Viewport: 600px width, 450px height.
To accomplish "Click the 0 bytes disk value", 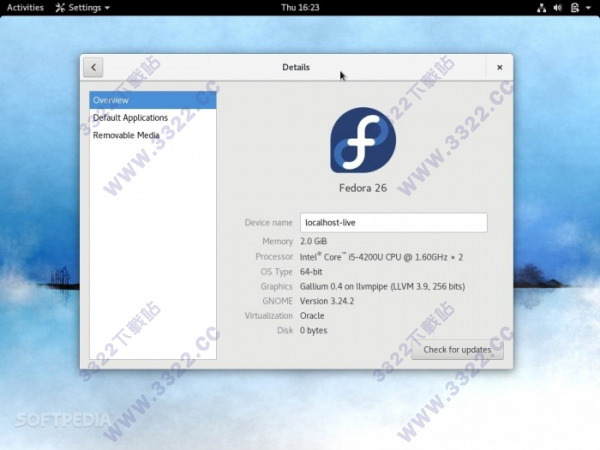I will [x=313, y=330].
